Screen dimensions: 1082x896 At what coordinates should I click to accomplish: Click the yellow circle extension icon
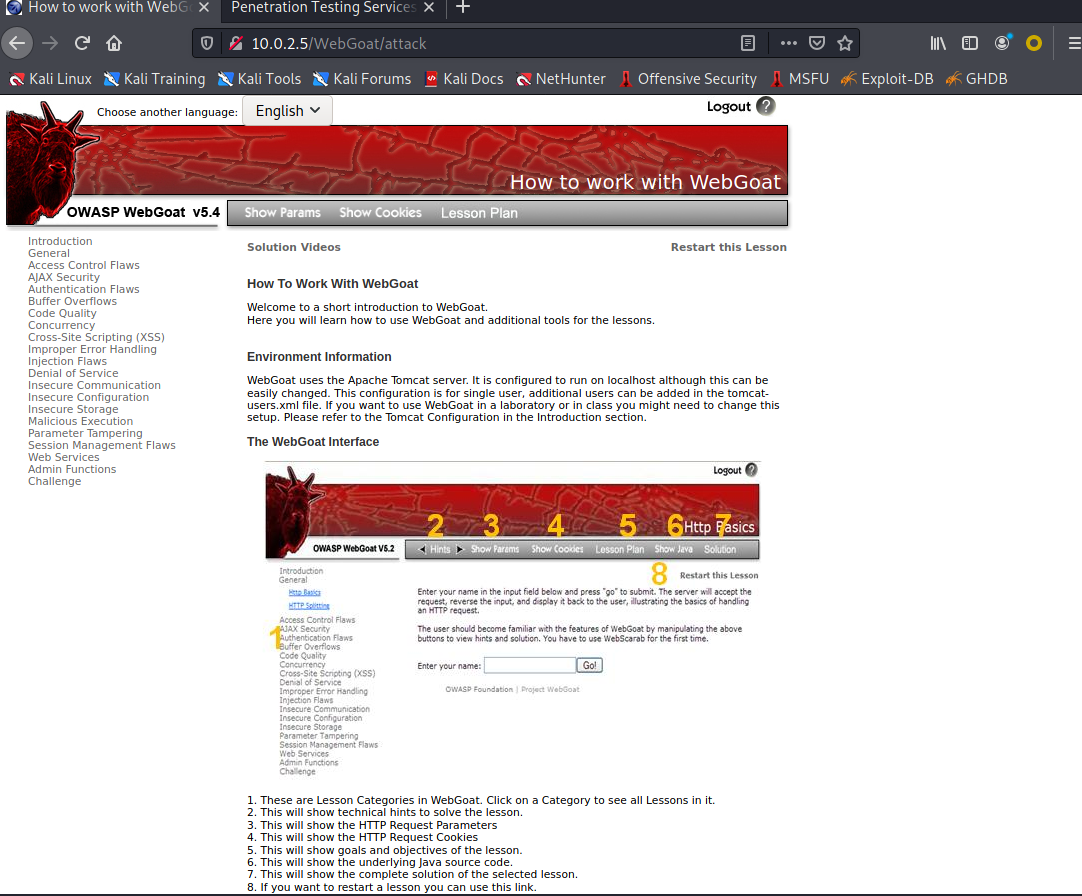tap(1034, 43)
